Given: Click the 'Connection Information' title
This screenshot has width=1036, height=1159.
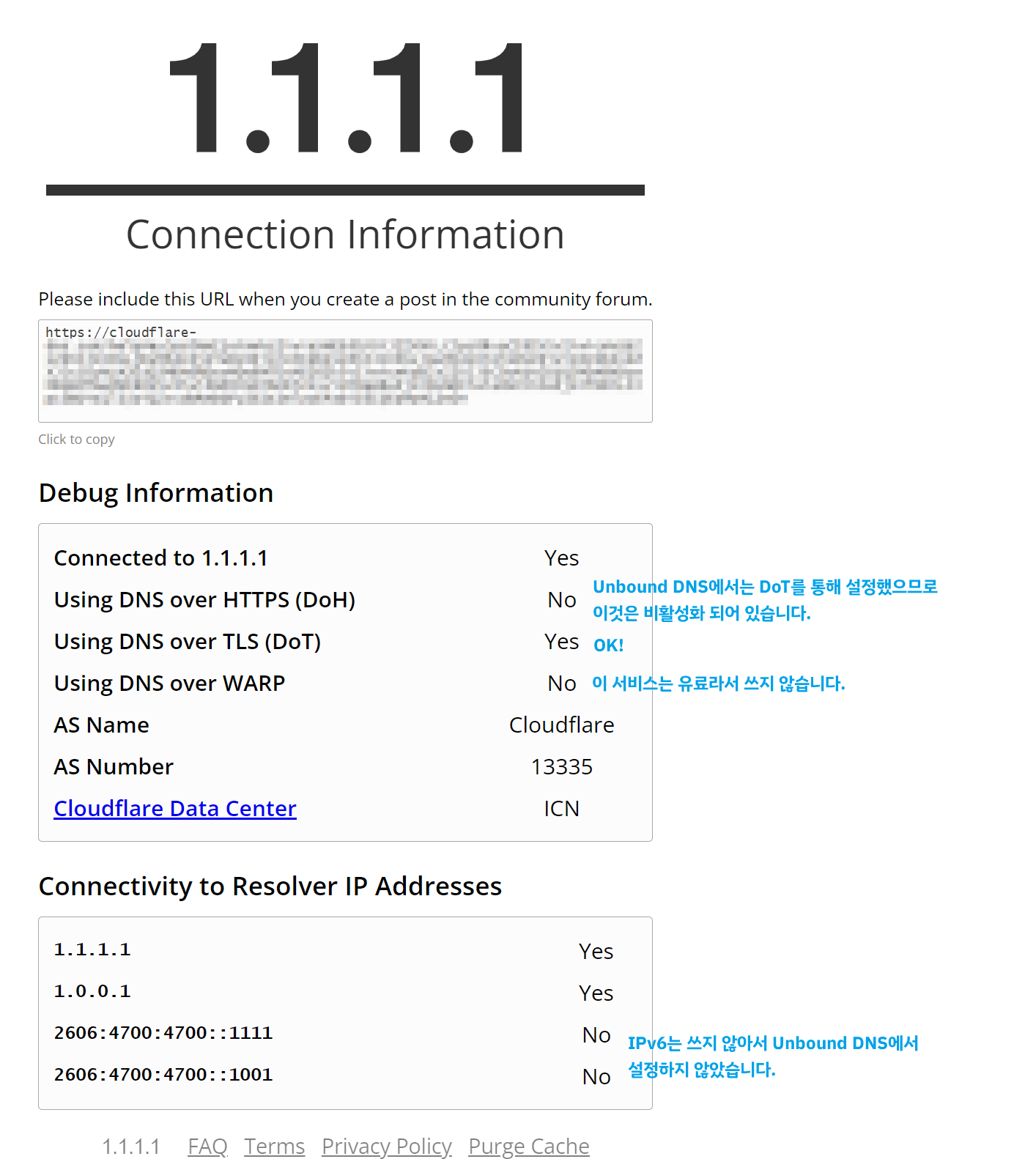Looking at the screenshot, I should tap(345, 234).
